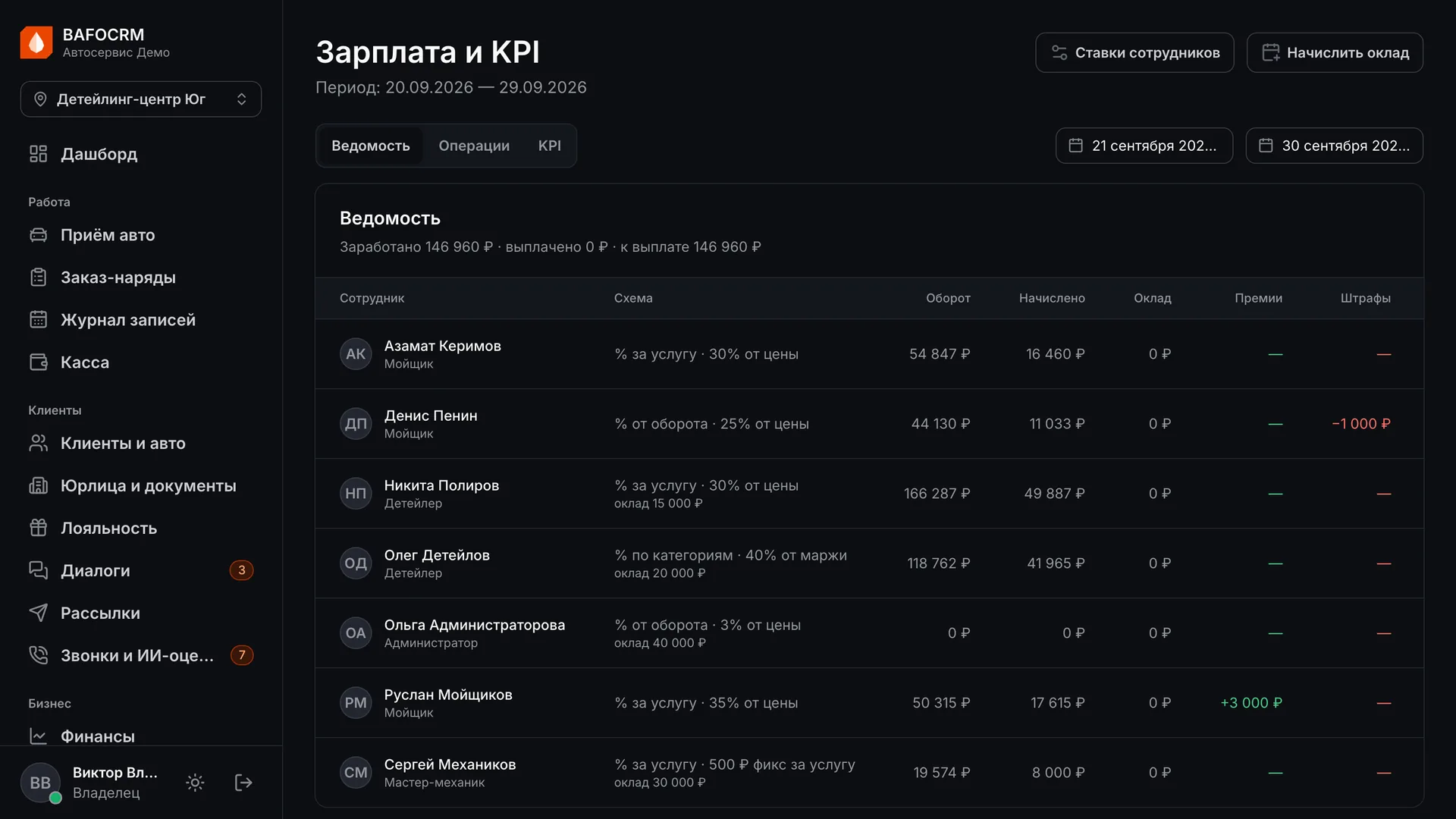Open the 21 сентября start date picker
Viewport: 1456px width, 819px height.
1144,146
